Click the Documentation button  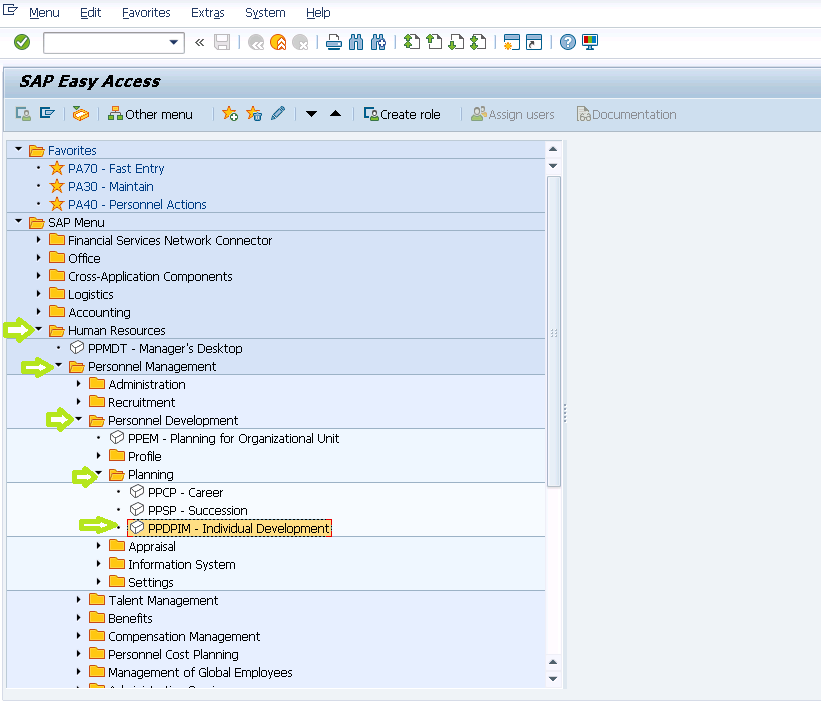tap(626, 114)
